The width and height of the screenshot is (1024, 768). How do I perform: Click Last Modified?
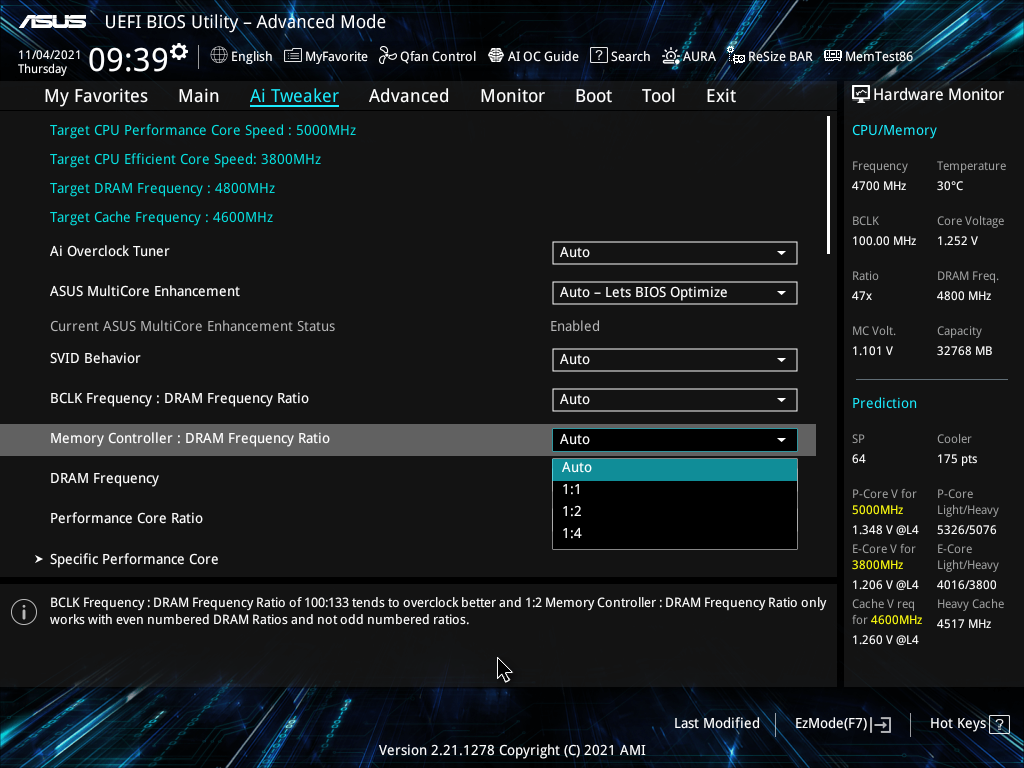(716, 724)
